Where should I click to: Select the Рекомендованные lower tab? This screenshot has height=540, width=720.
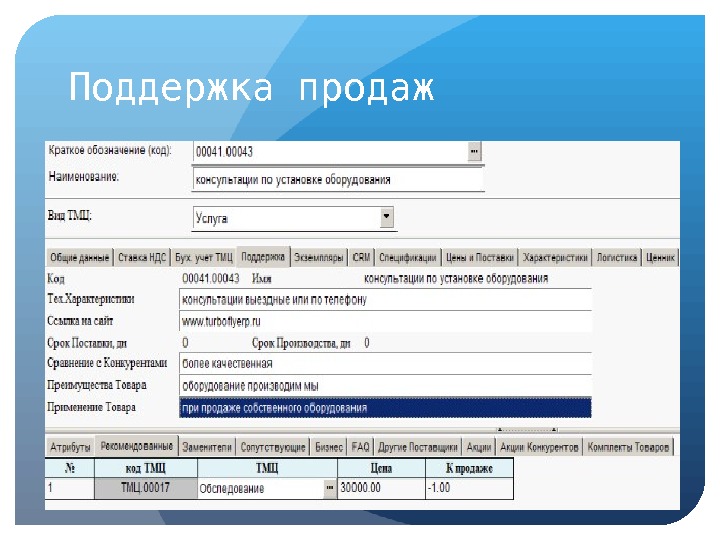(x=136, y=446)
